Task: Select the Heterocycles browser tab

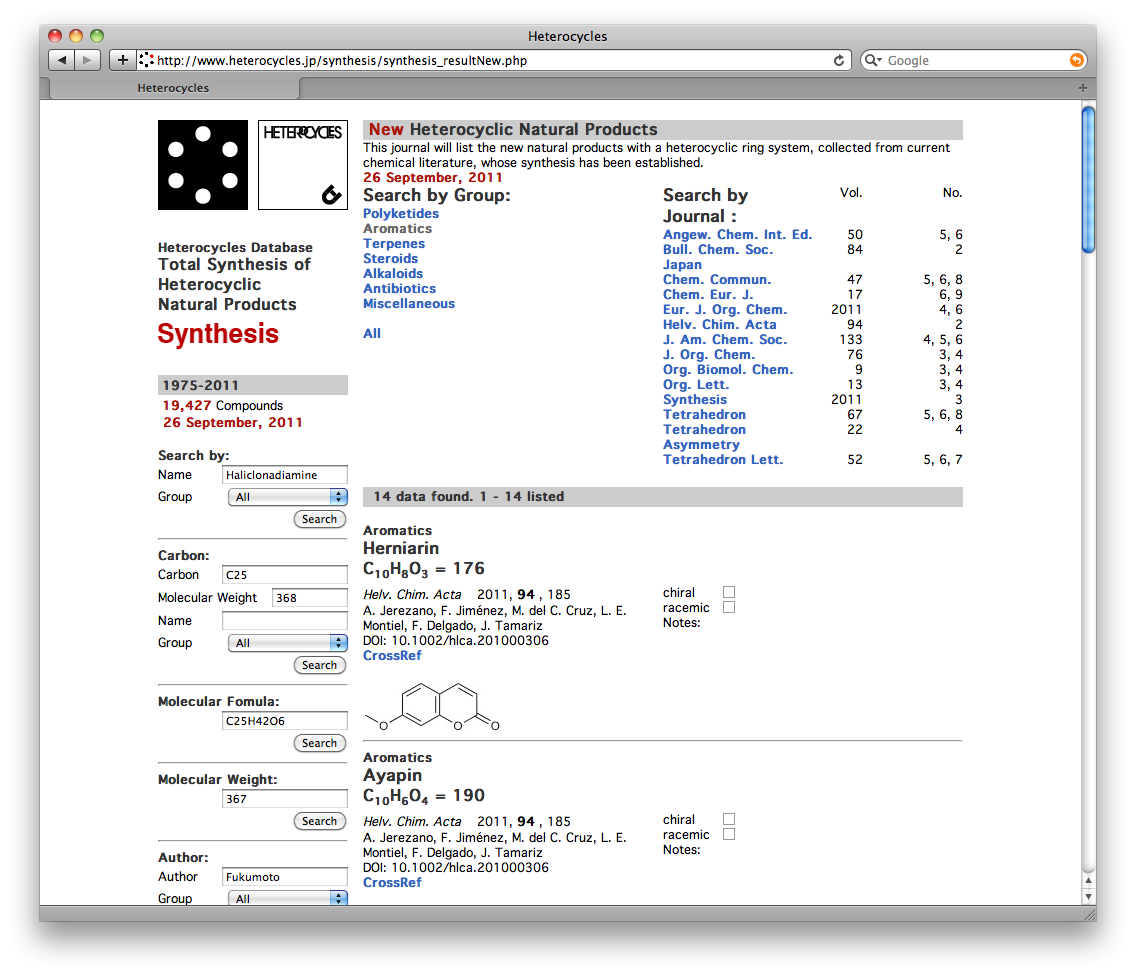Action: click(x=173, y=88)
